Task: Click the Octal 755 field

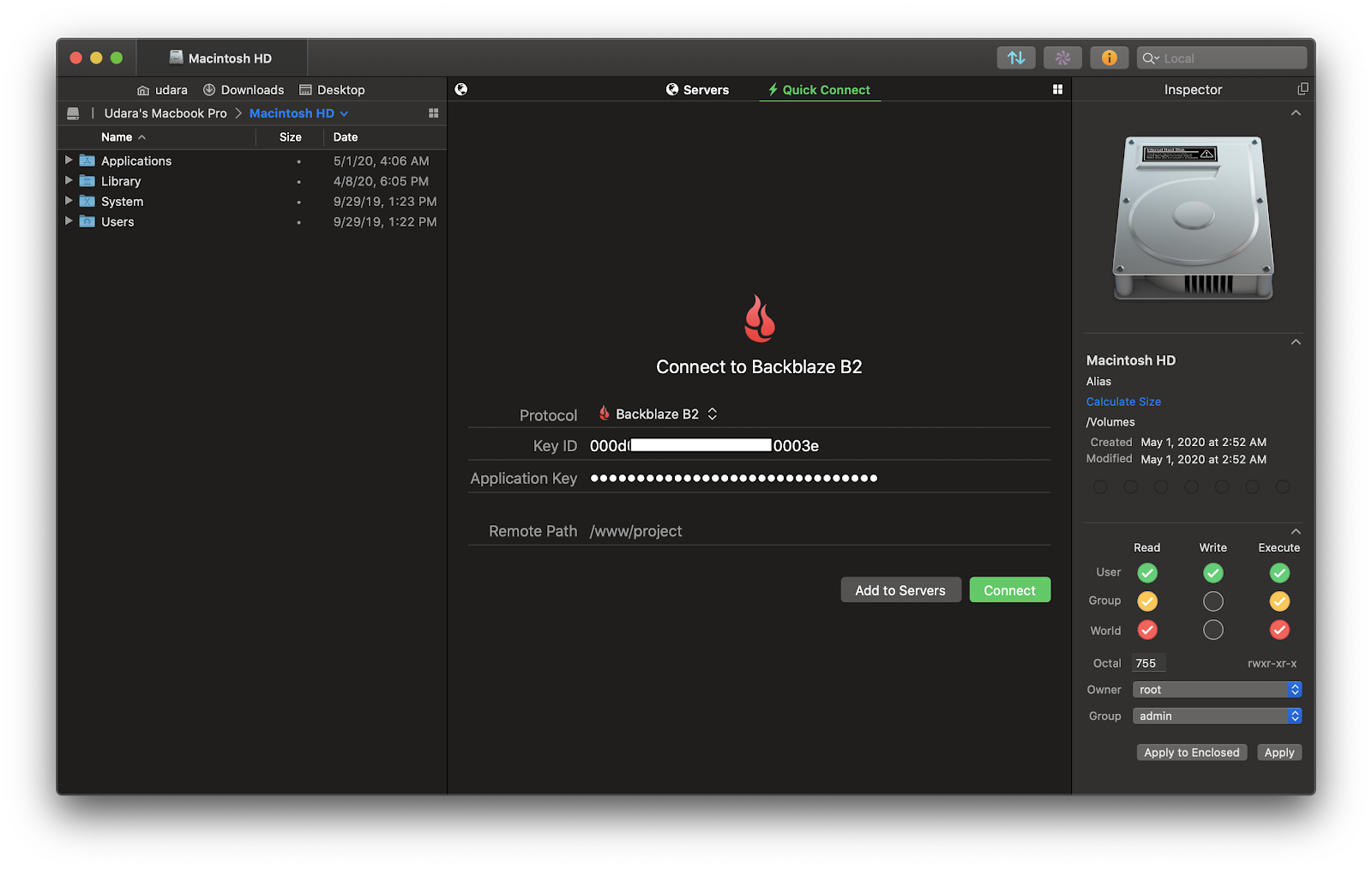Action: [x=1148, y=663]
